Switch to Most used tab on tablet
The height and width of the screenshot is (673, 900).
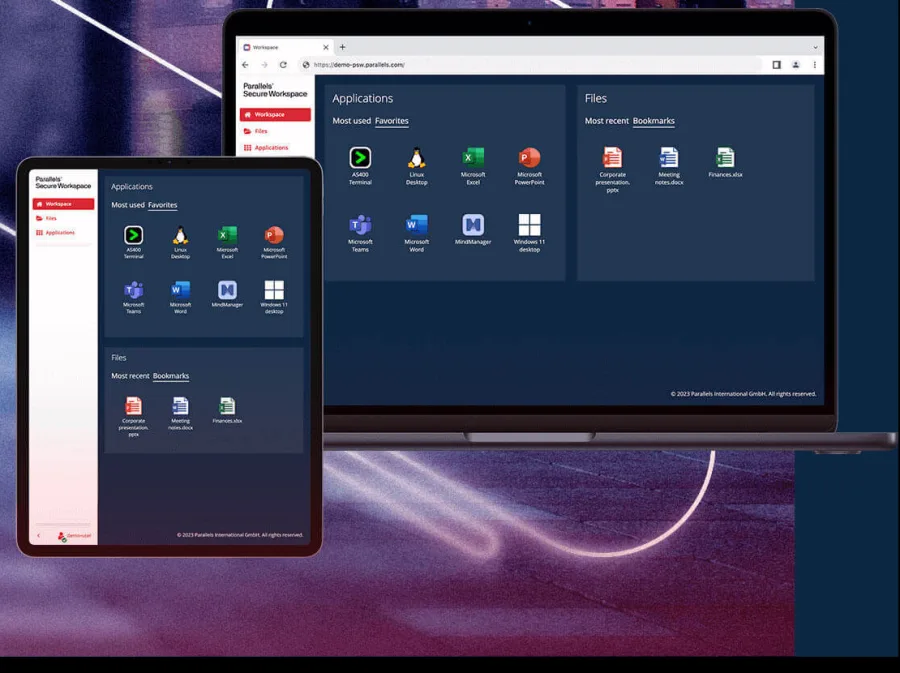point(127,205)
